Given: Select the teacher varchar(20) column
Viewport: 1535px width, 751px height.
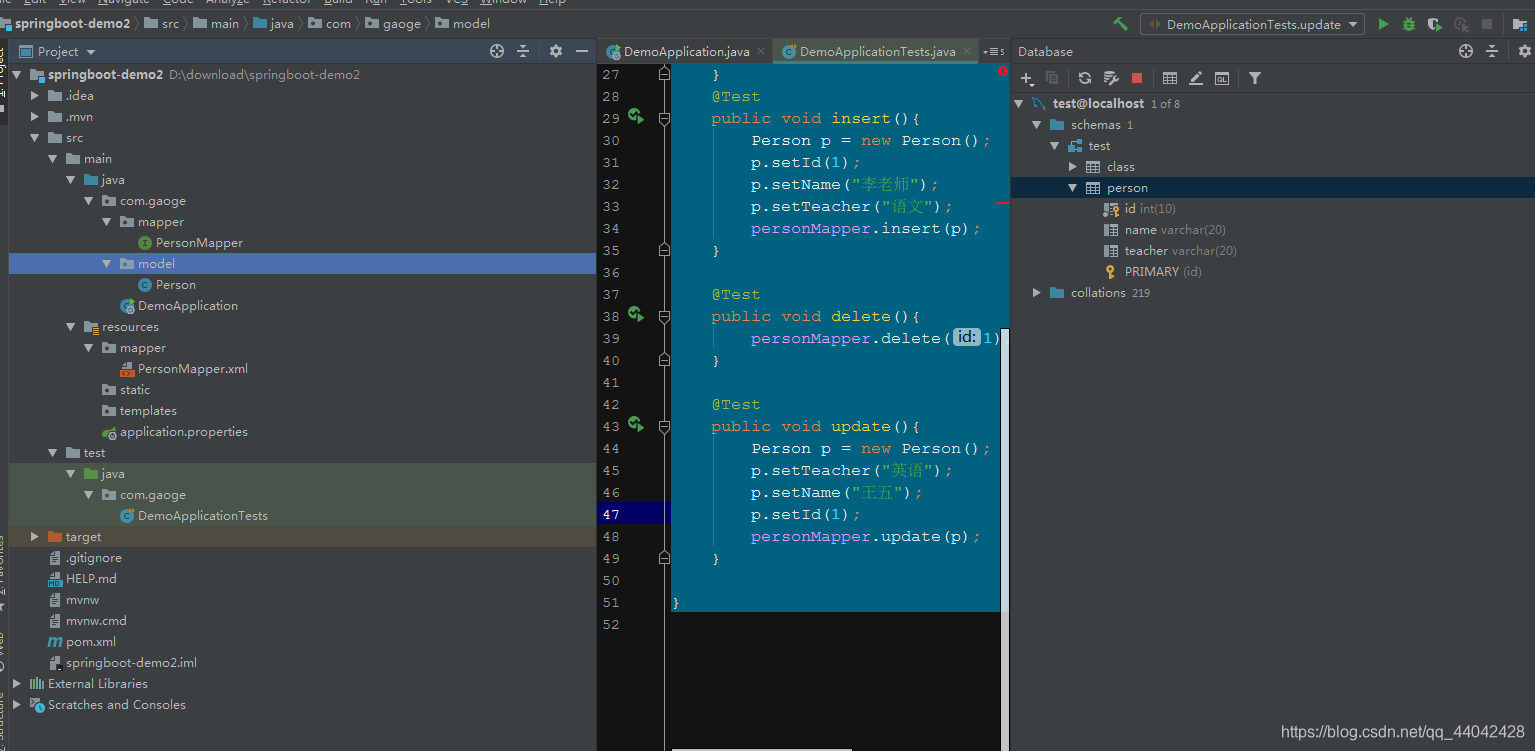Looking at the screenshot, I should point(1180,251).
